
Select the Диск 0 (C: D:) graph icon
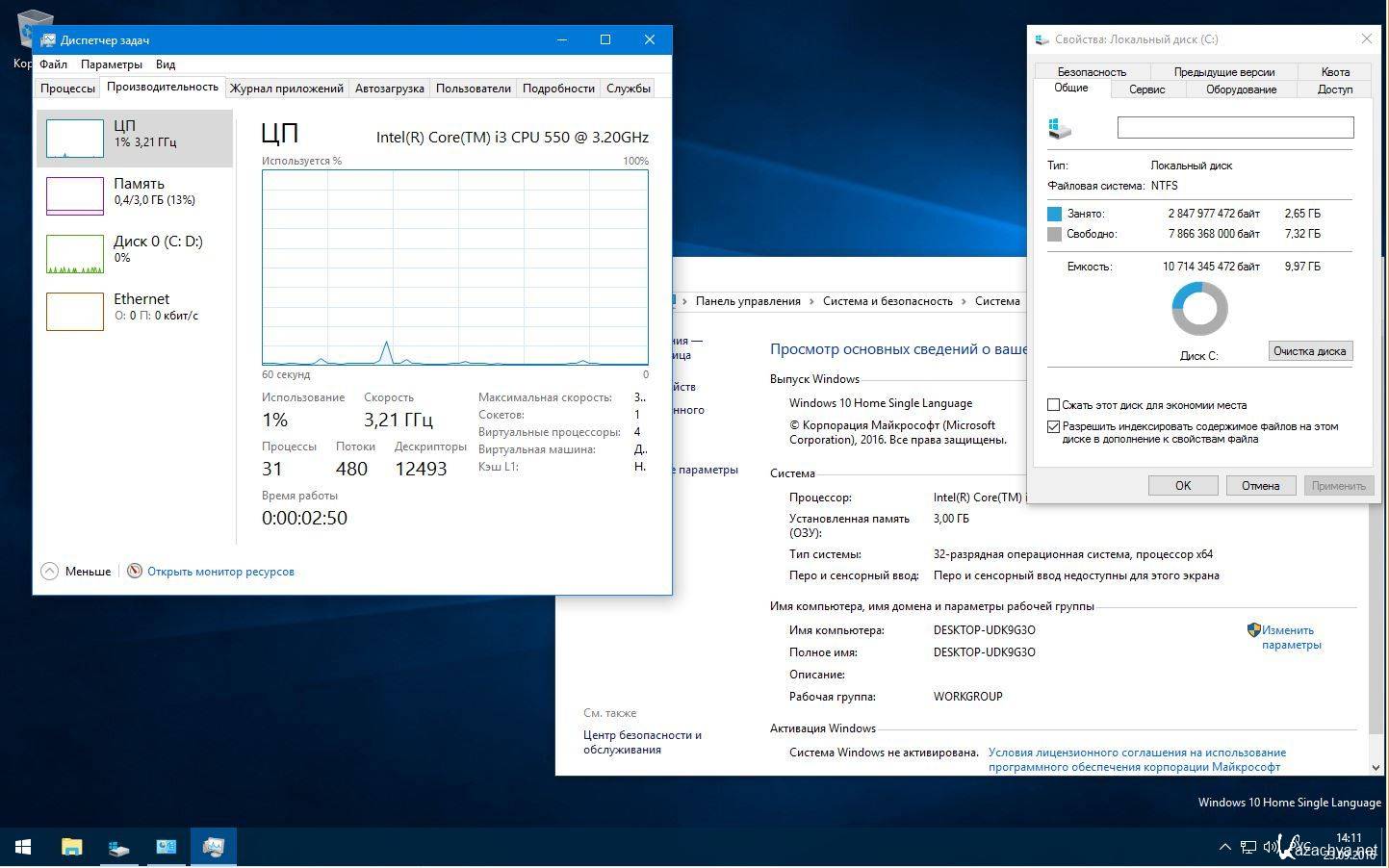pyautogui.click(x=75, y=254)
